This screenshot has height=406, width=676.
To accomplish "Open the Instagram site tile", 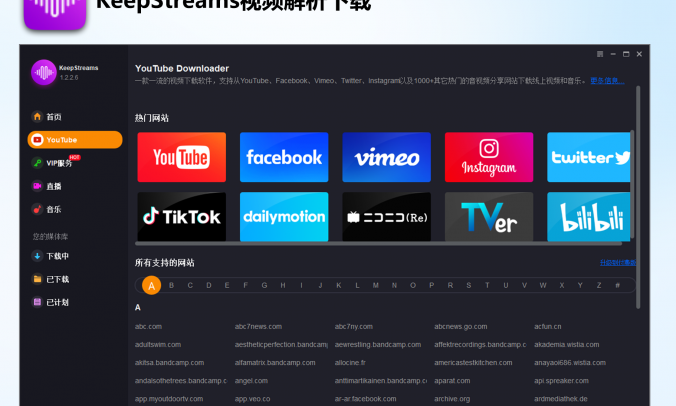I will [489, 157].
